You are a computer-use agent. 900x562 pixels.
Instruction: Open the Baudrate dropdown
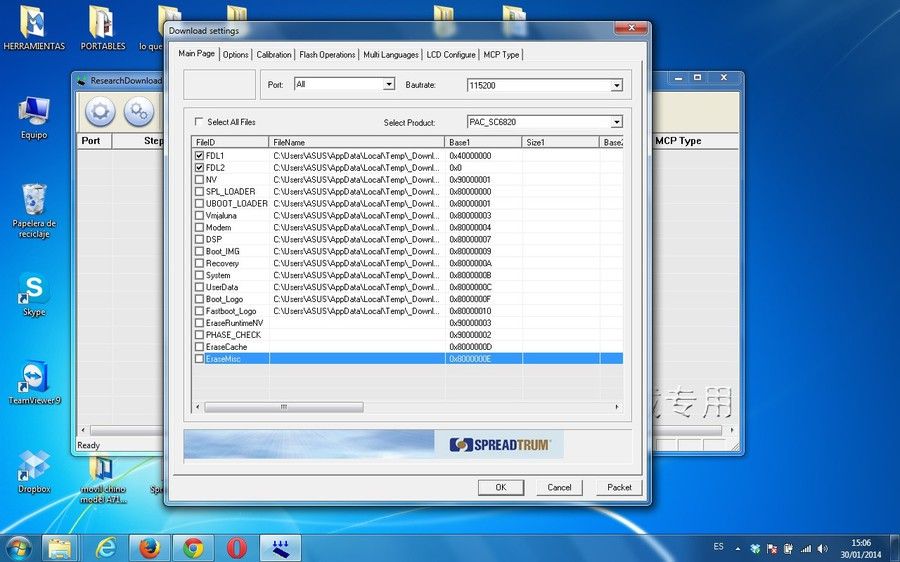click(x=616, y=86)
